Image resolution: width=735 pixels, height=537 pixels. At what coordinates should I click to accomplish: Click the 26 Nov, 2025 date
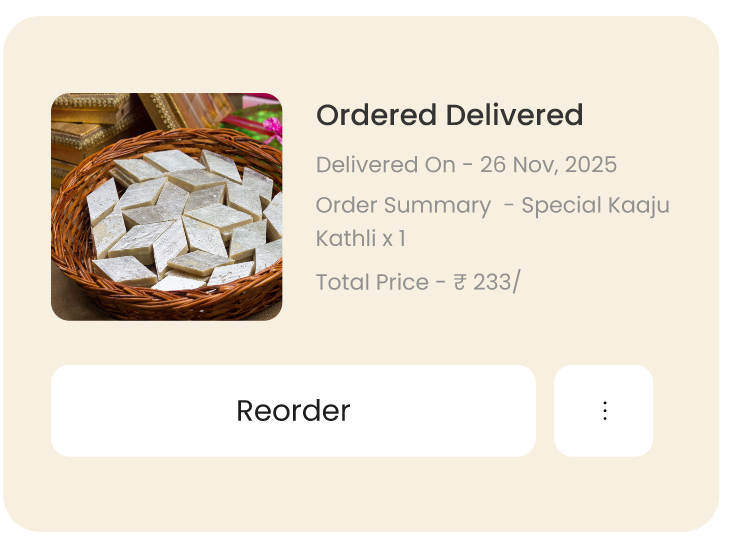pos(548,165)
